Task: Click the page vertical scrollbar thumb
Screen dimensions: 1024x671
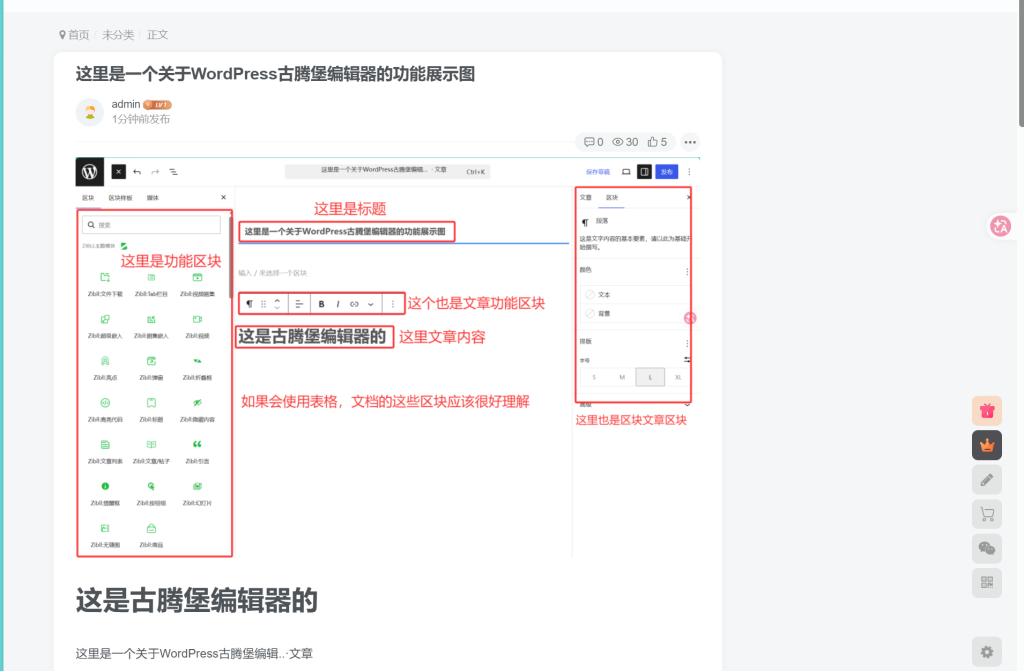Action: [1021, 63]
